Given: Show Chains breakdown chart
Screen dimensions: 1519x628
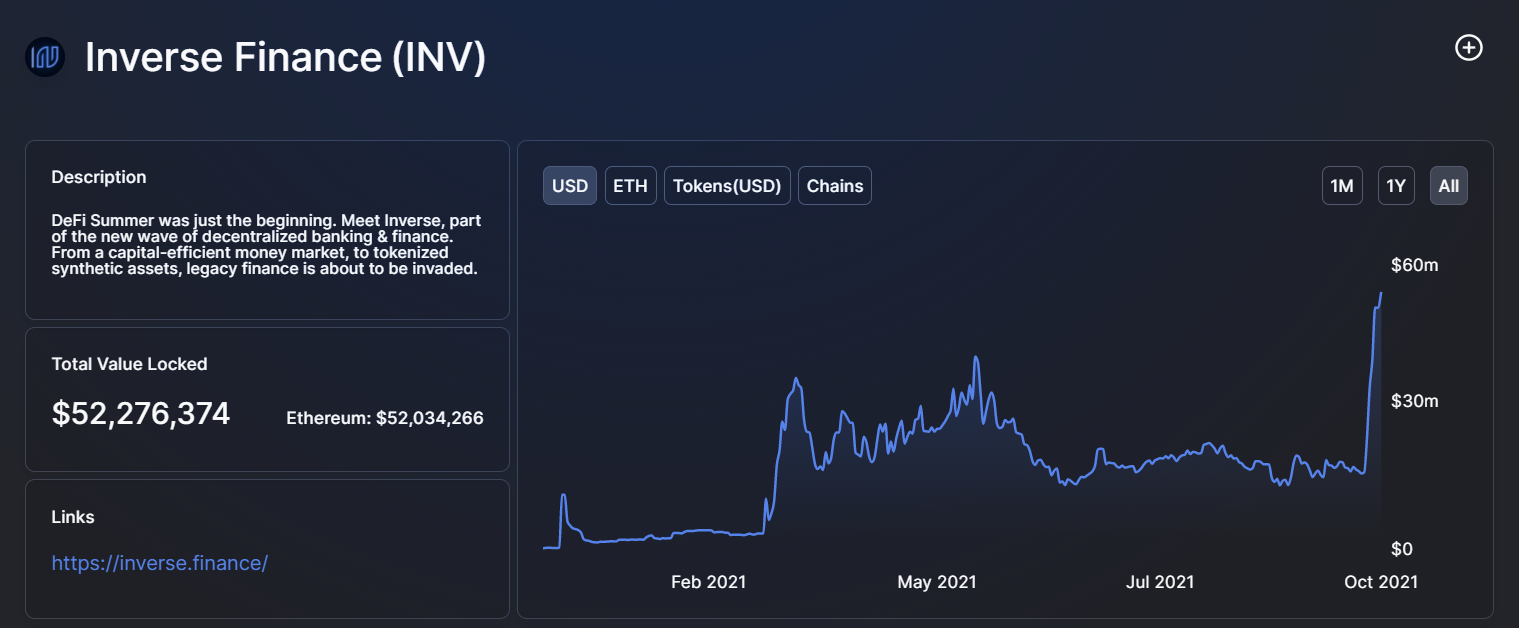Looking at the screenshot, I should point(835,186).
